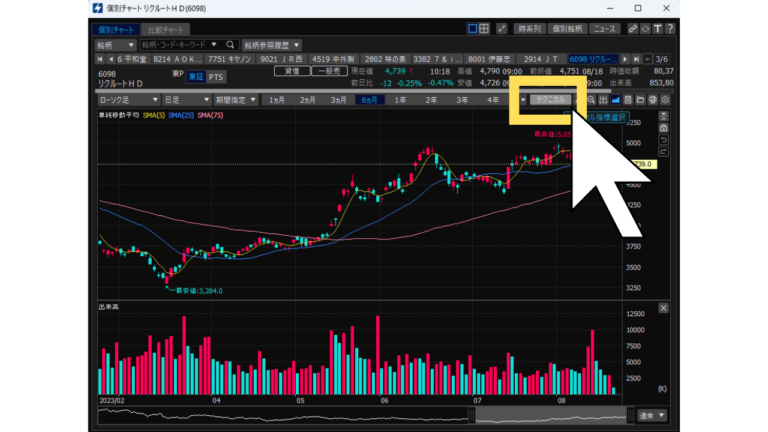Select the 6ヵ月 period button
The image size is (768, 432).
[369, 100]
